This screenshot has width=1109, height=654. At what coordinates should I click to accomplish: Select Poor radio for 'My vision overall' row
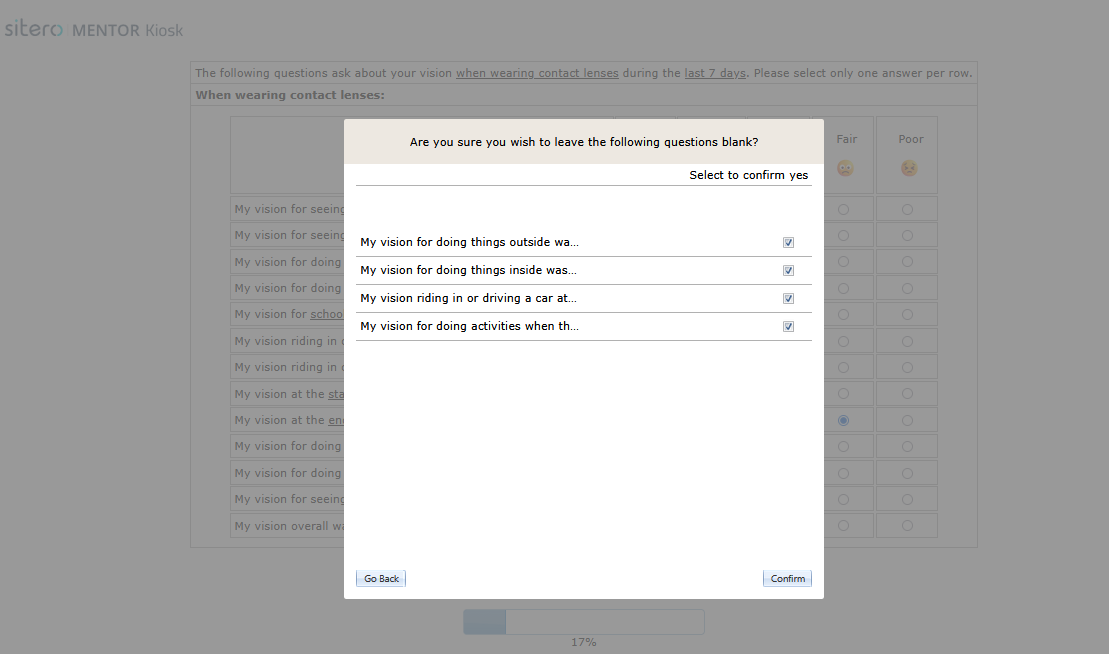click(x=907, y=526)
